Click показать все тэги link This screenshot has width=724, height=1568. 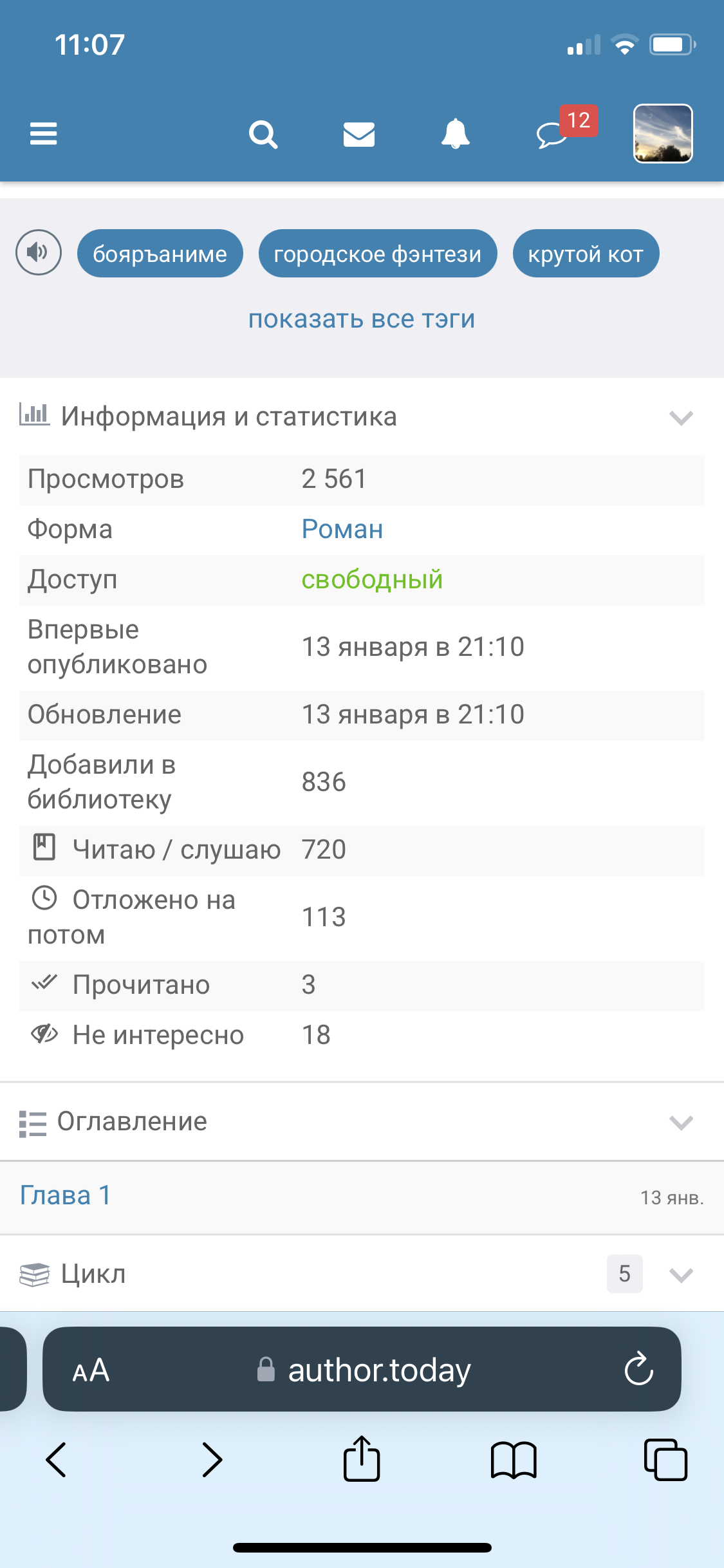362,319
